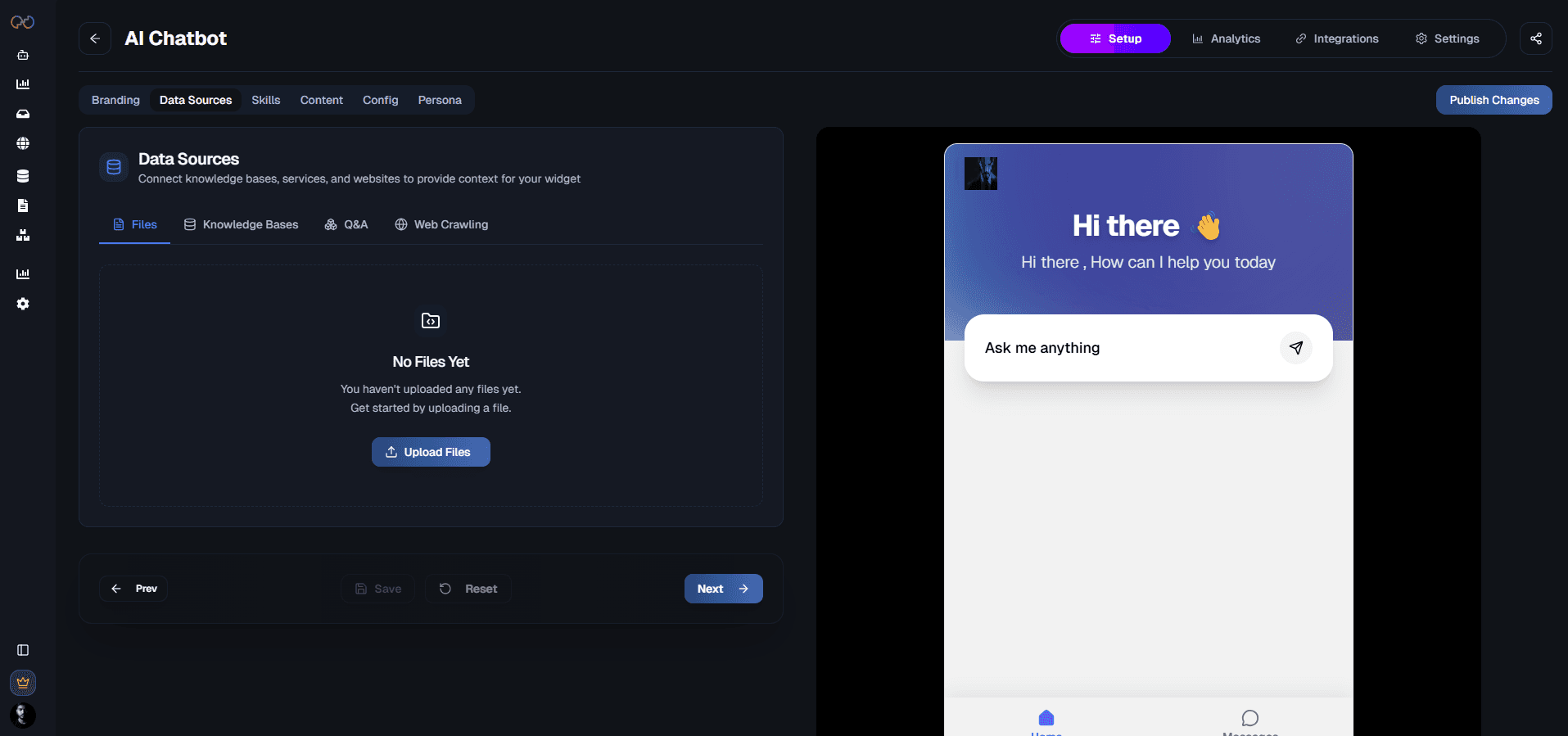
Task: Open the gear settings icon in the sidebar
Action: pos(23,304)
